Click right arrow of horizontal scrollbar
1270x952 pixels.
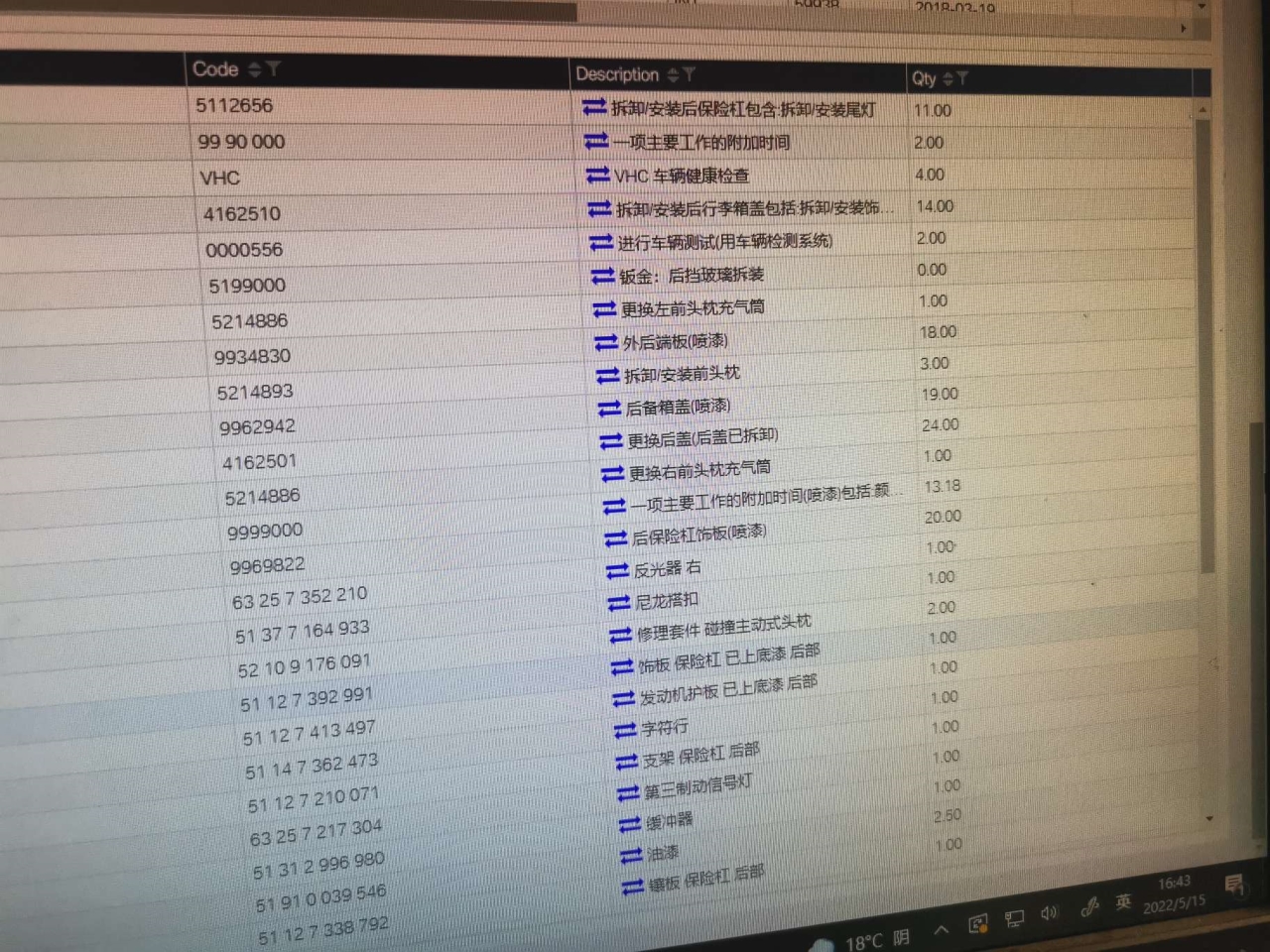click(1184, 29)
